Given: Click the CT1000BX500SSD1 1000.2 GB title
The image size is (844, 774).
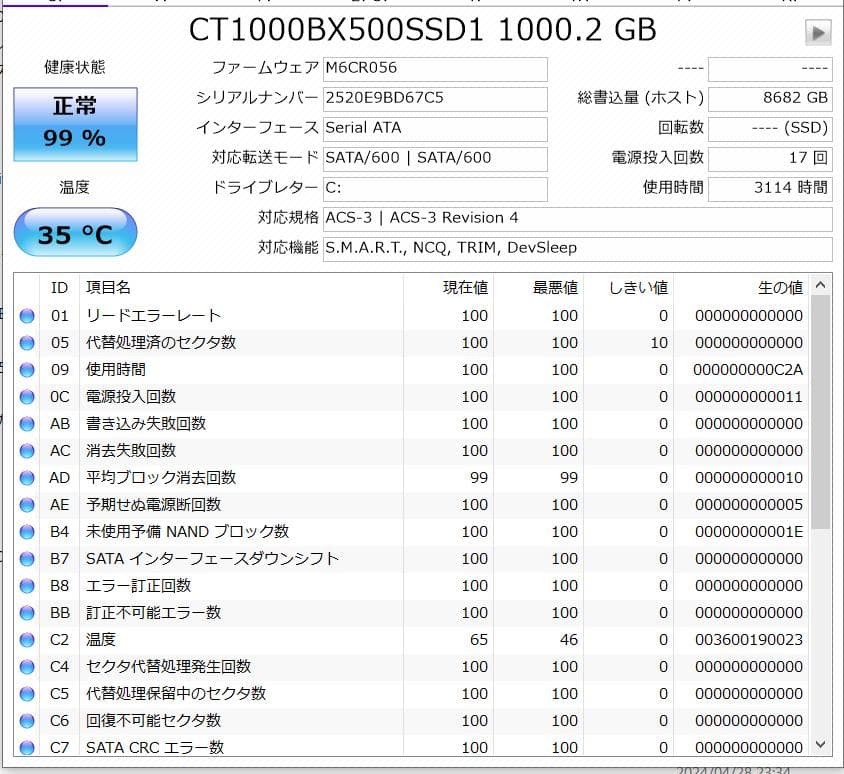Looking at the screenshot, I should point(423,30).
